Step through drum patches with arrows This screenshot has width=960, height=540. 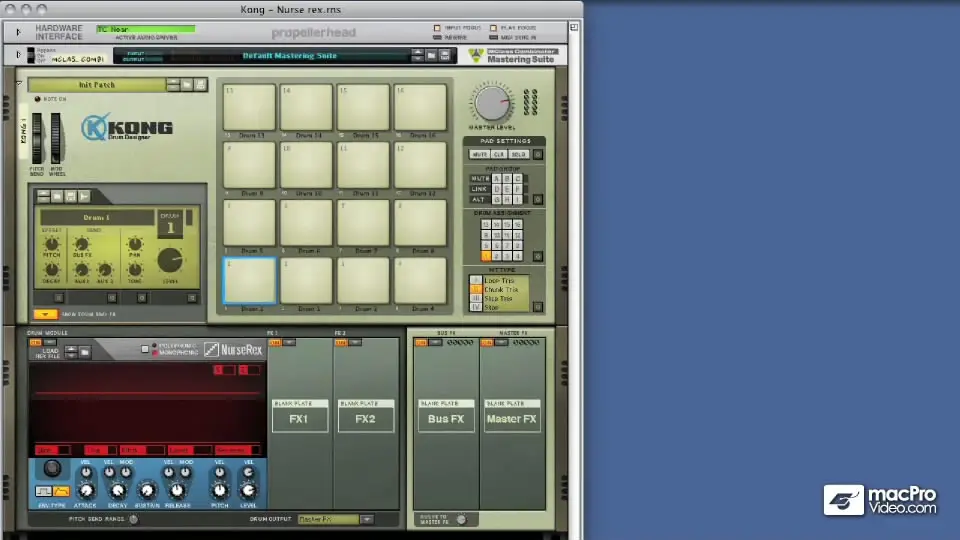(x=43, y=196)
